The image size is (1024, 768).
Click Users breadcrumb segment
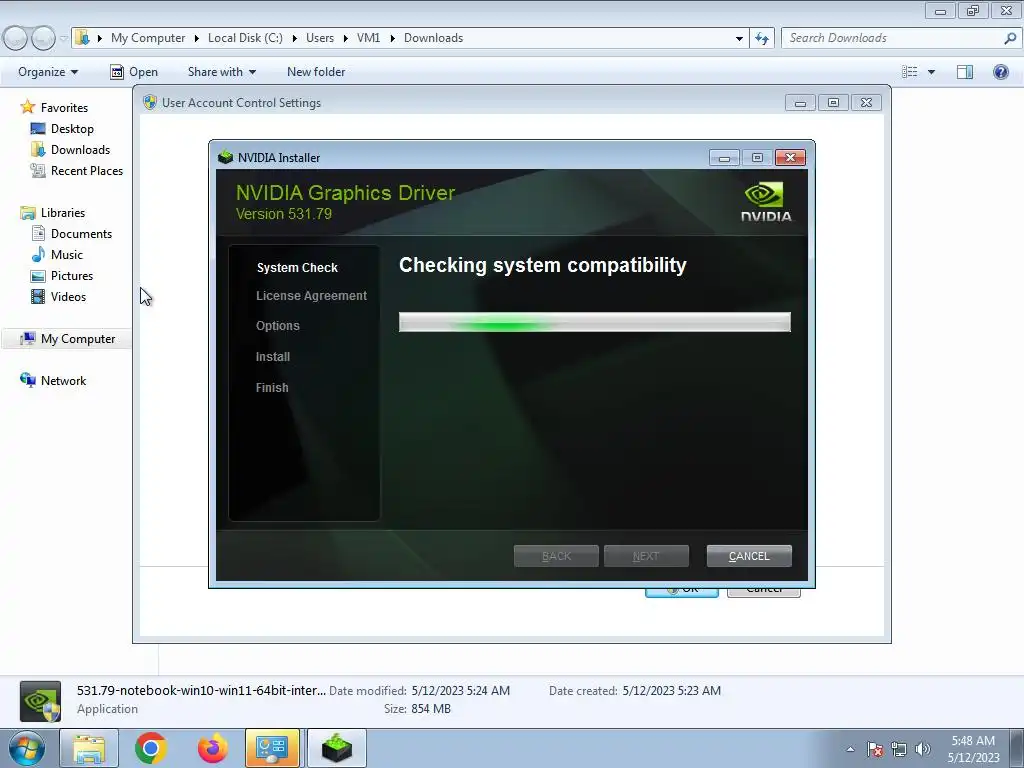point(320,38)
